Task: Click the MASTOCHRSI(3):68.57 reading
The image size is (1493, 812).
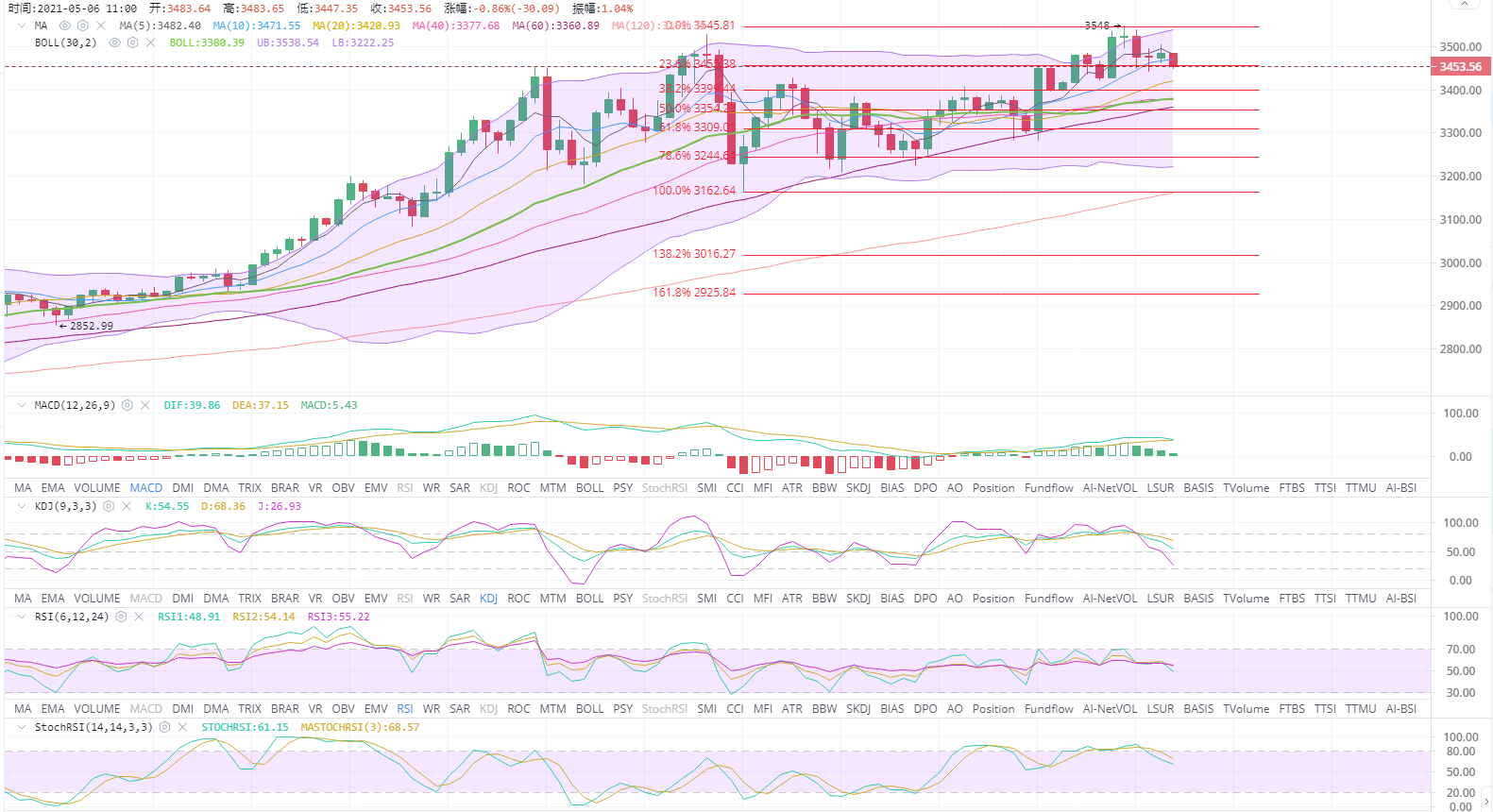Action: 360,727
